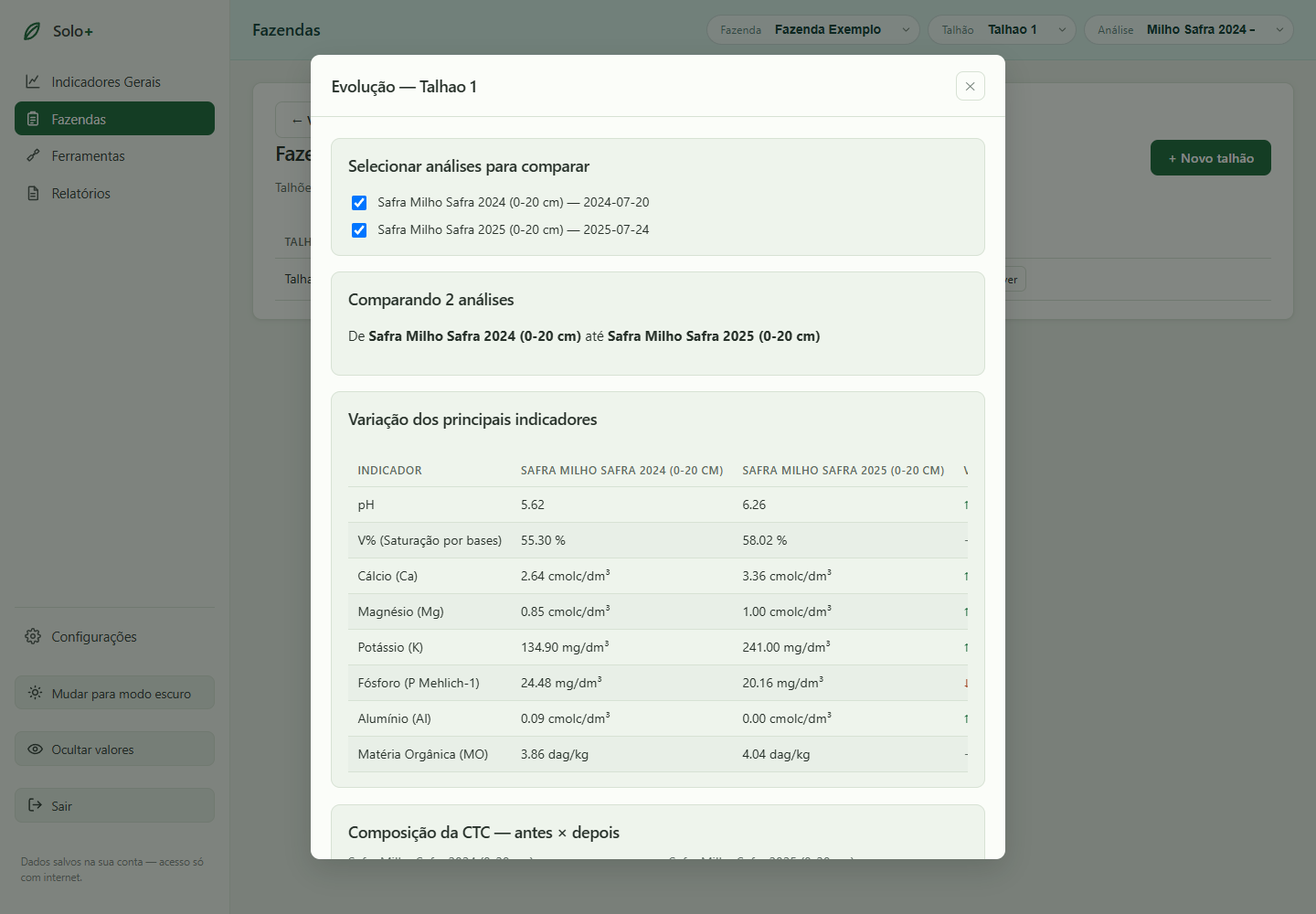The height and width of the screenshot is (914, 1316).
Task: Expand the Talhão selector dropdown
Action: 1002,29
